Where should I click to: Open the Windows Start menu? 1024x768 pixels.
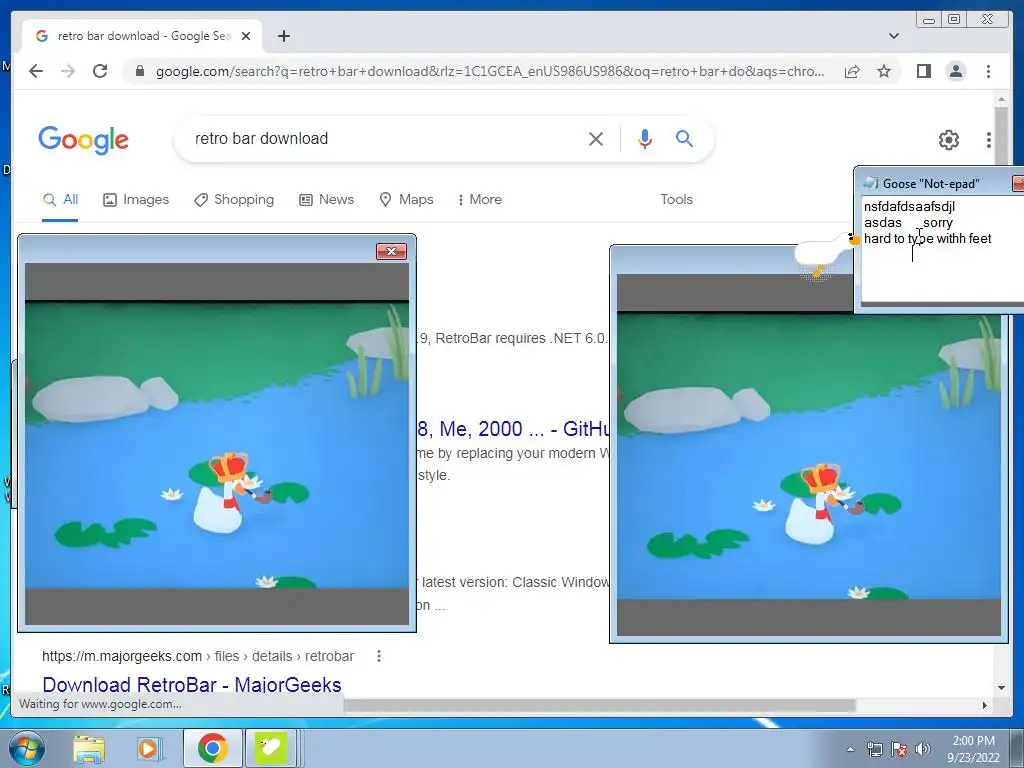tap(26, 748)
